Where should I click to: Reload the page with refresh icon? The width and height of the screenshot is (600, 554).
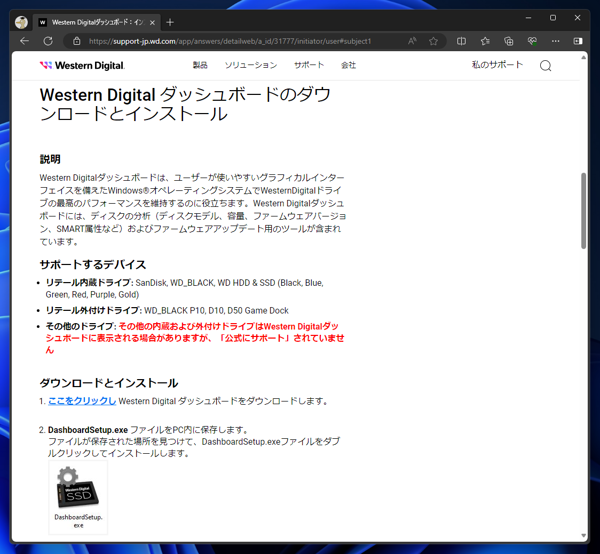(x=48, y=41)
